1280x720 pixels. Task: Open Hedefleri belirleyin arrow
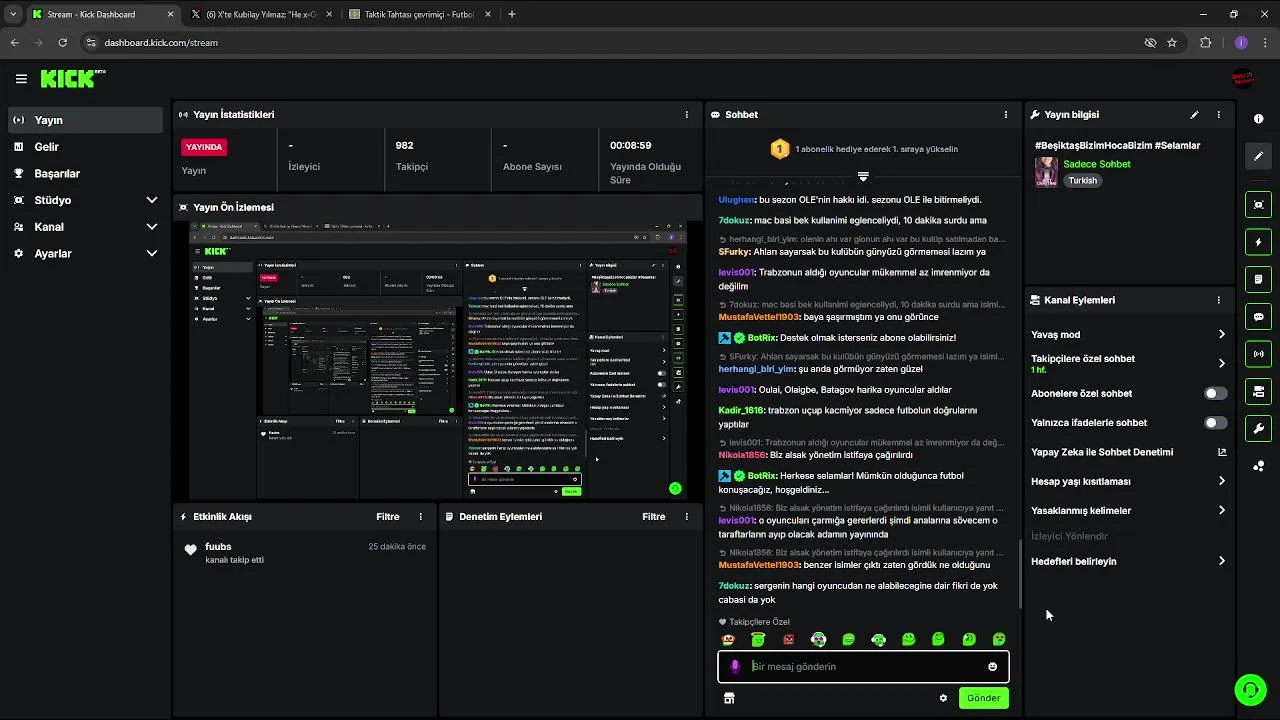[x=1221, y=561]
